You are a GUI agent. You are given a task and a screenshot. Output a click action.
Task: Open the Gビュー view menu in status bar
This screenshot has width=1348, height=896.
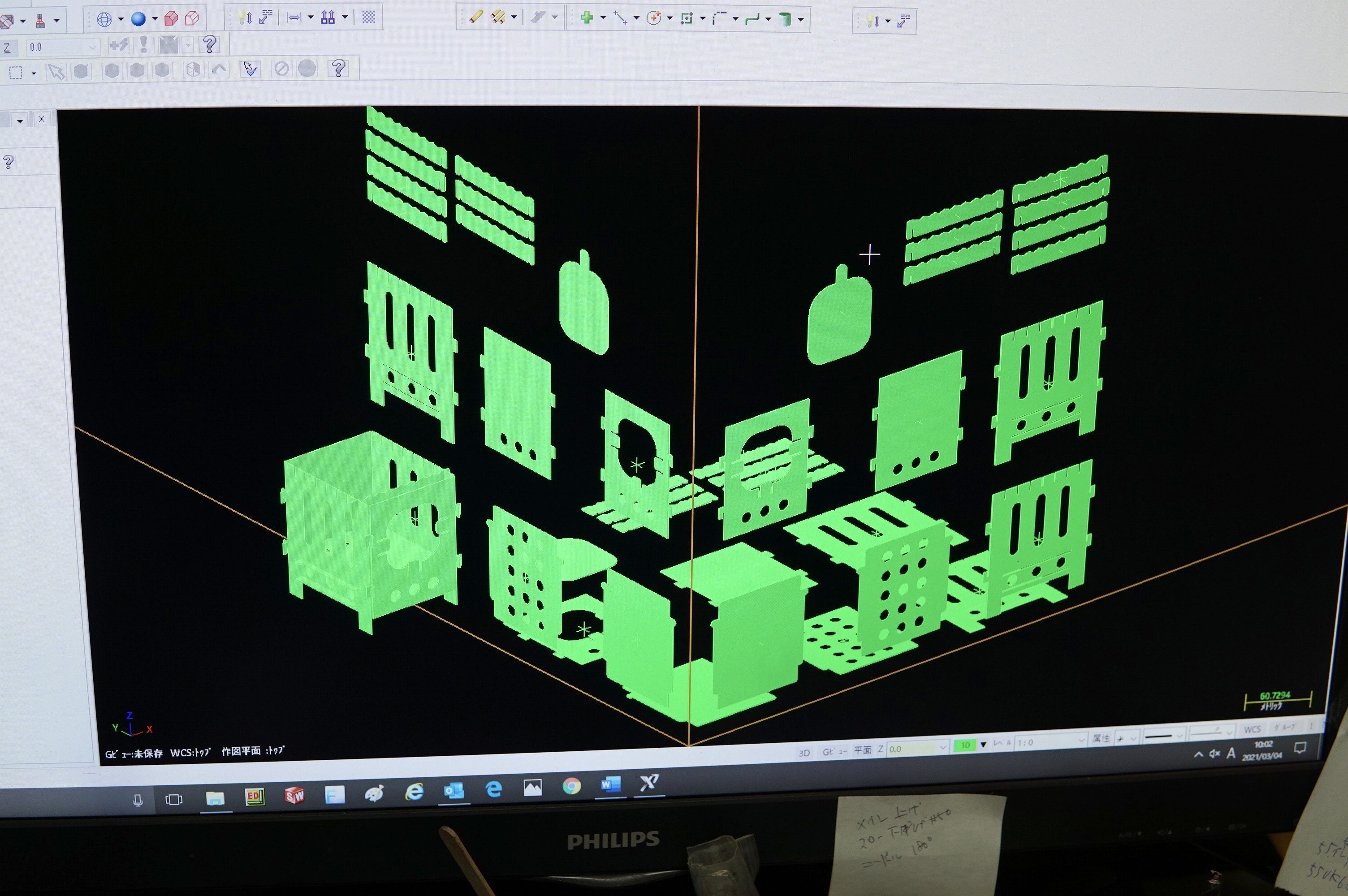click(x=834, y=751)
